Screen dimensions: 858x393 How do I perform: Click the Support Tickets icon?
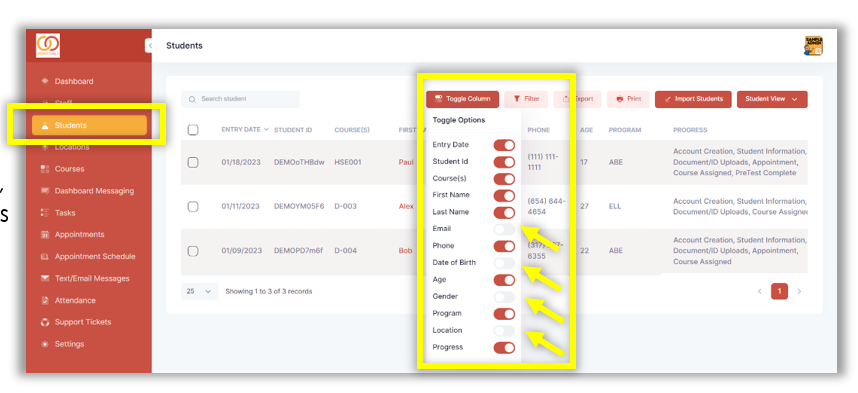coord(45,322)
